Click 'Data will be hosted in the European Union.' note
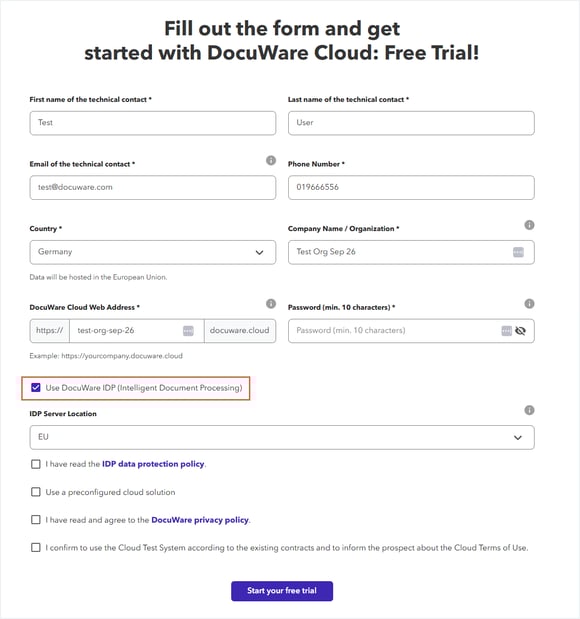580x619 pixels. point(98,277)
